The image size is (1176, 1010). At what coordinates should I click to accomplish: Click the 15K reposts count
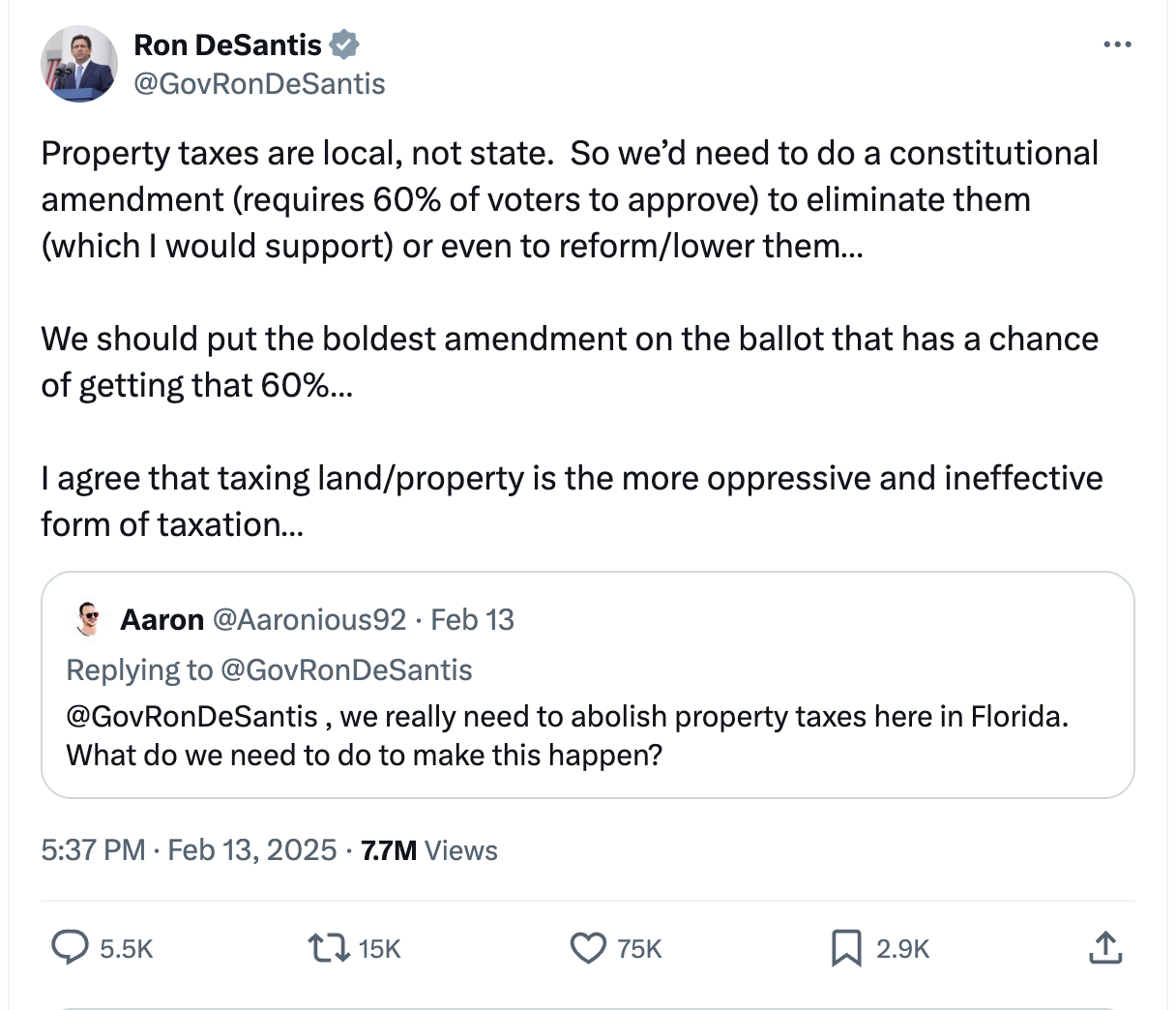tap(379, 949)
